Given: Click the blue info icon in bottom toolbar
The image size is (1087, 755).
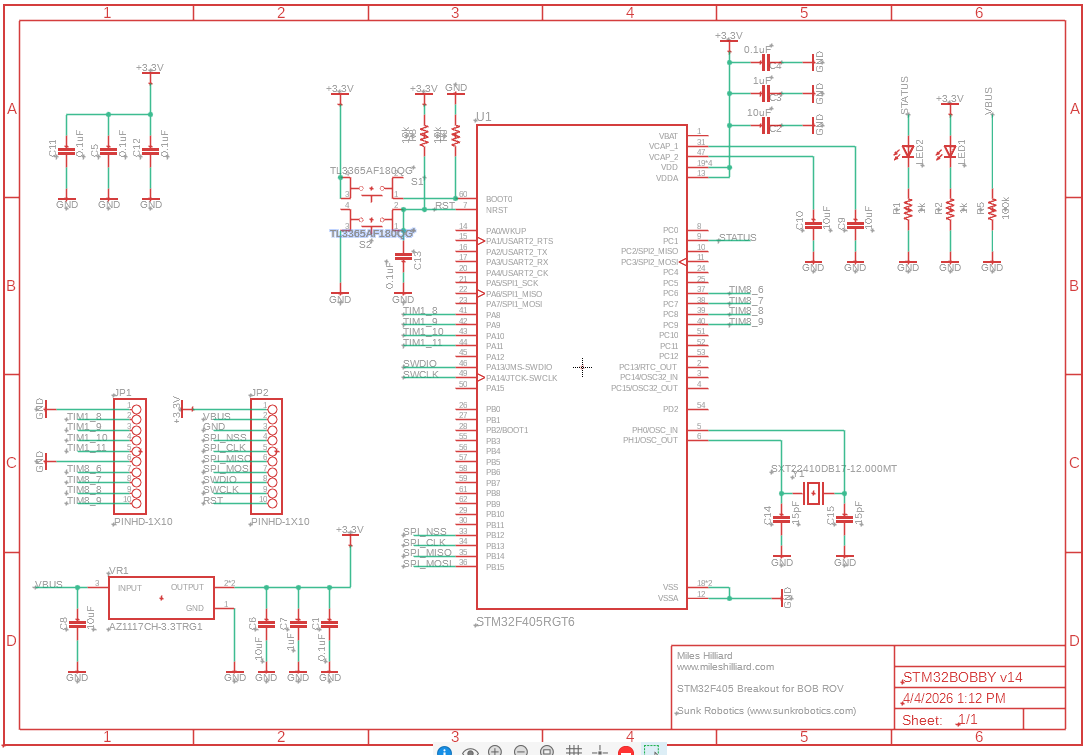Looking at the screenshot, I should 445,750.
